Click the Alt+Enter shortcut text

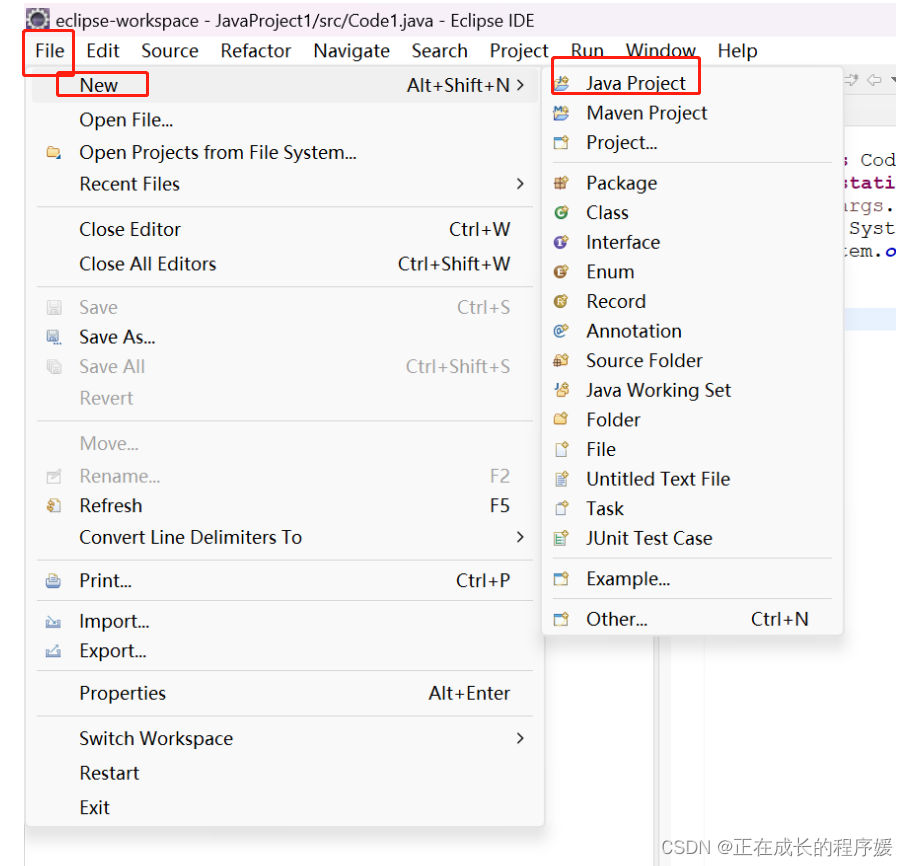469,693
